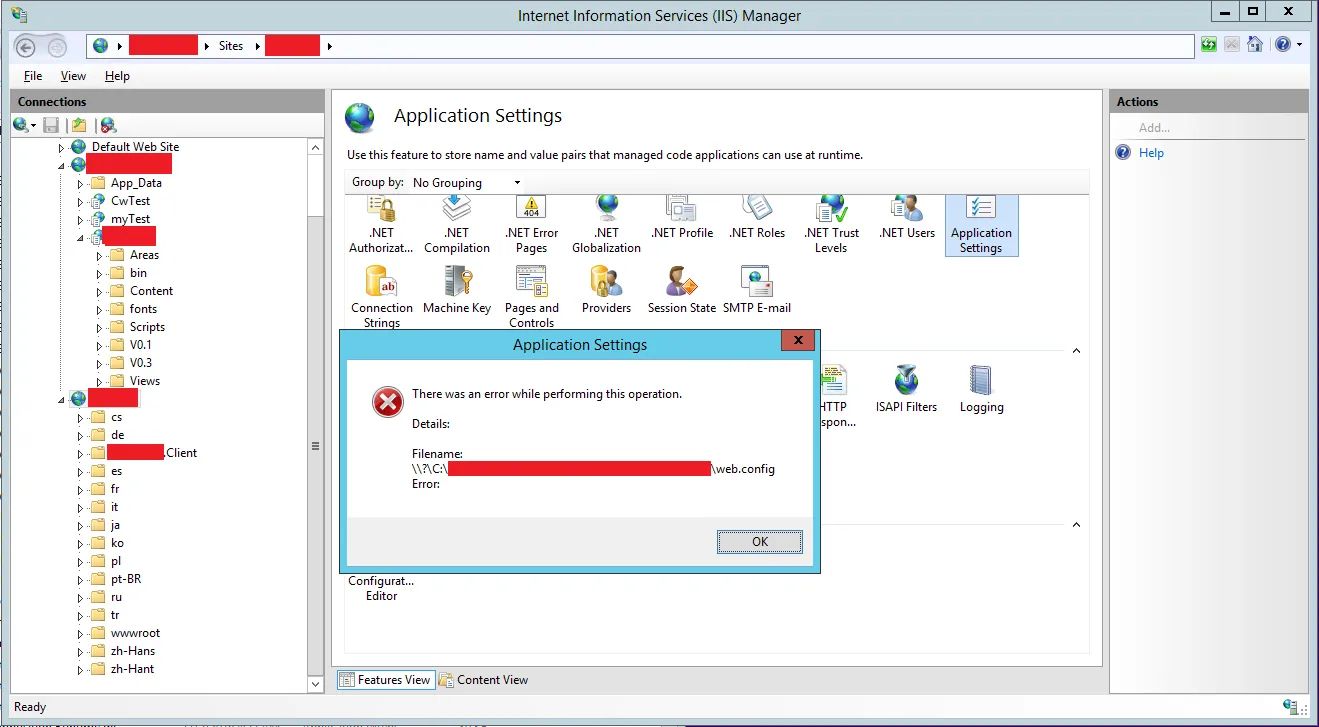Viewport: 1319px width, 727px height.
Task: Click the green Refresh Page icon
Action: [x=1210, y=45]
